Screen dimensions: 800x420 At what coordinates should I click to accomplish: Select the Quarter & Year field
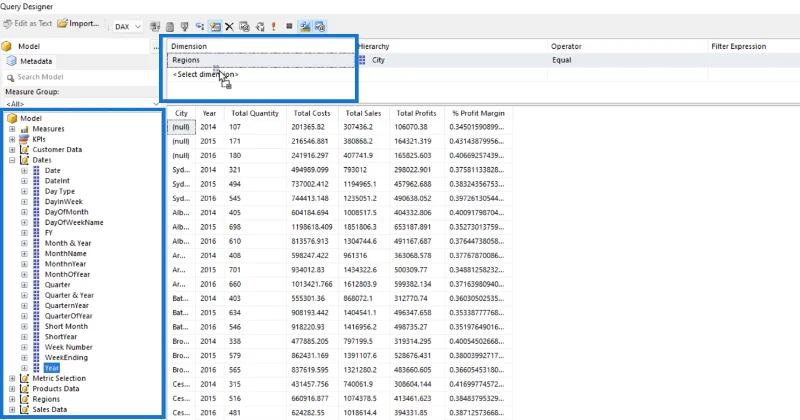tap(69, 295)
